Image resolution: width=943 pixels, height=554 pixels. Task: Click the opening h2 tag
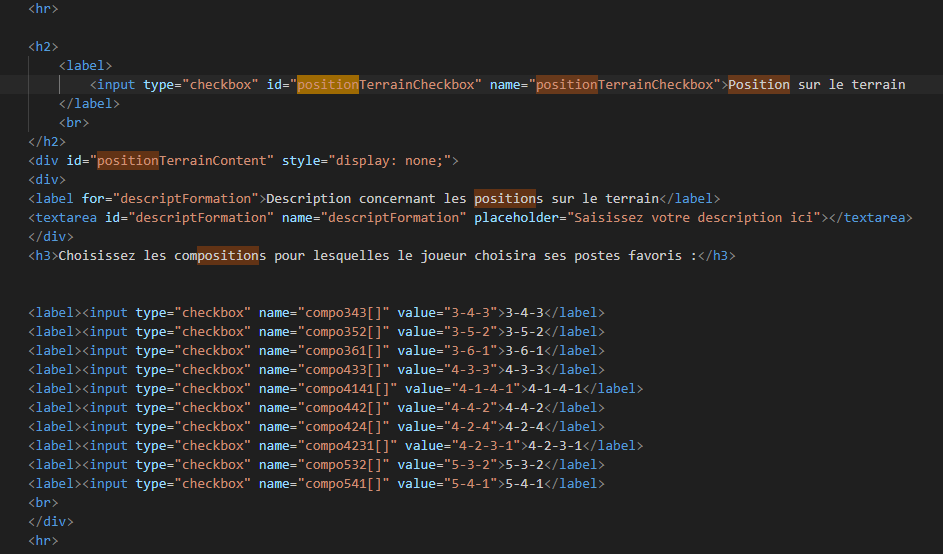(43, 46)
